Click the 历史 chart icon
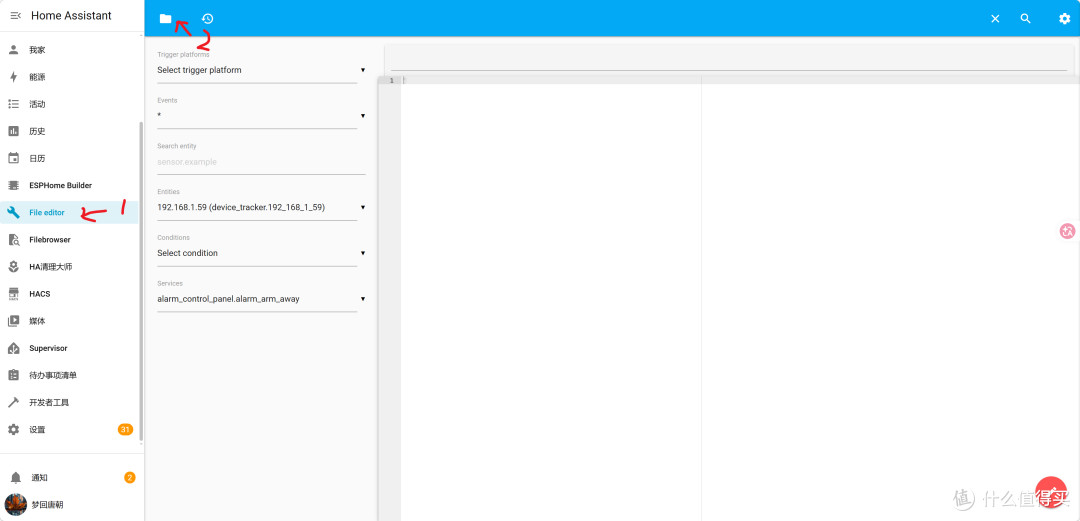The height and width of the screenshot is (521, 1080). click(13, 131)
